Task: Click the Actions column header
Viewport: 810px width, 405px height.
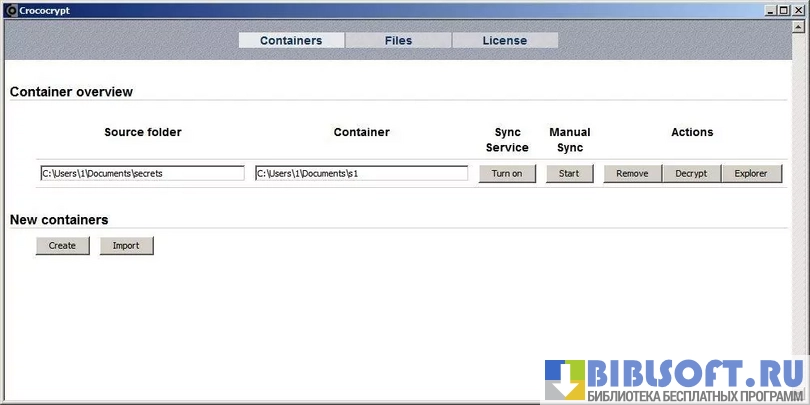Action: 692,132
